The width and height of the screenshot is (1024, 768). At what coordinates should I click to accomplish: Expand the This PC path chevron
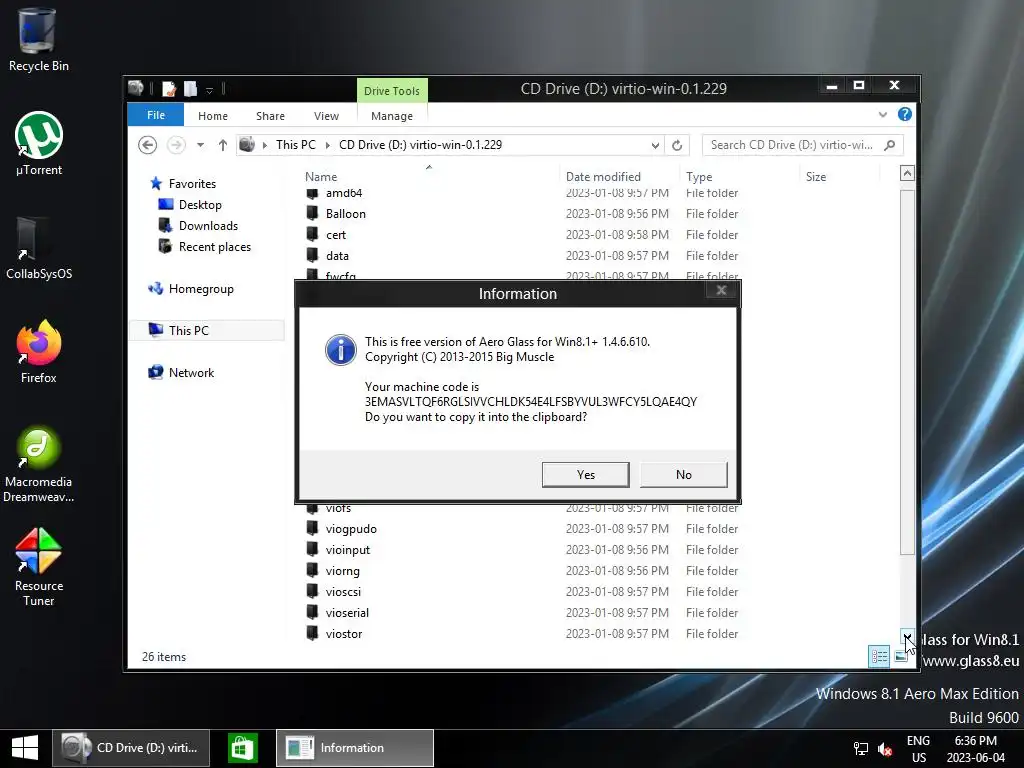pos(328,145)
